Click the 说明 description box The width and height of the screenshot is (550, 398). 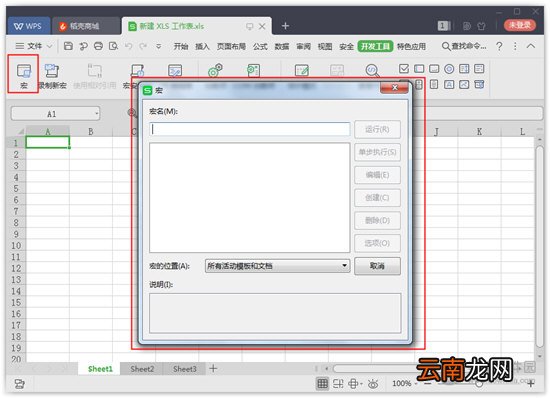(x=275, y=313)
